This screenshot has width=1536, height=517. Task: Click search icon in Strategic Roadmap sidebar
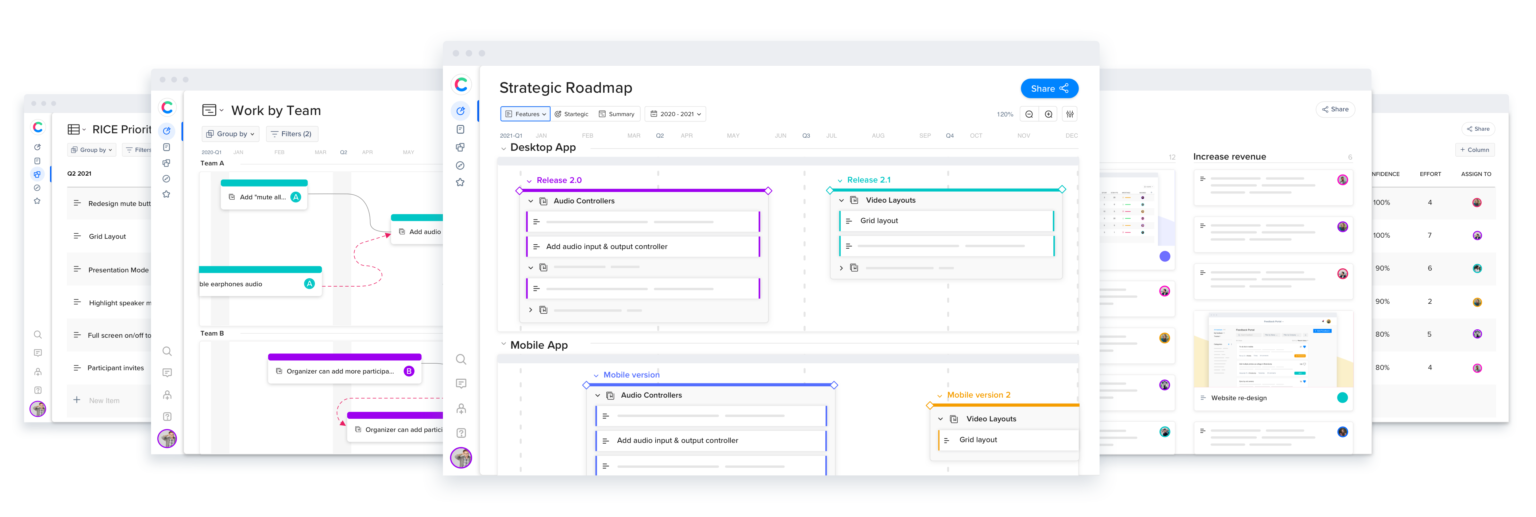click(461, 359)
